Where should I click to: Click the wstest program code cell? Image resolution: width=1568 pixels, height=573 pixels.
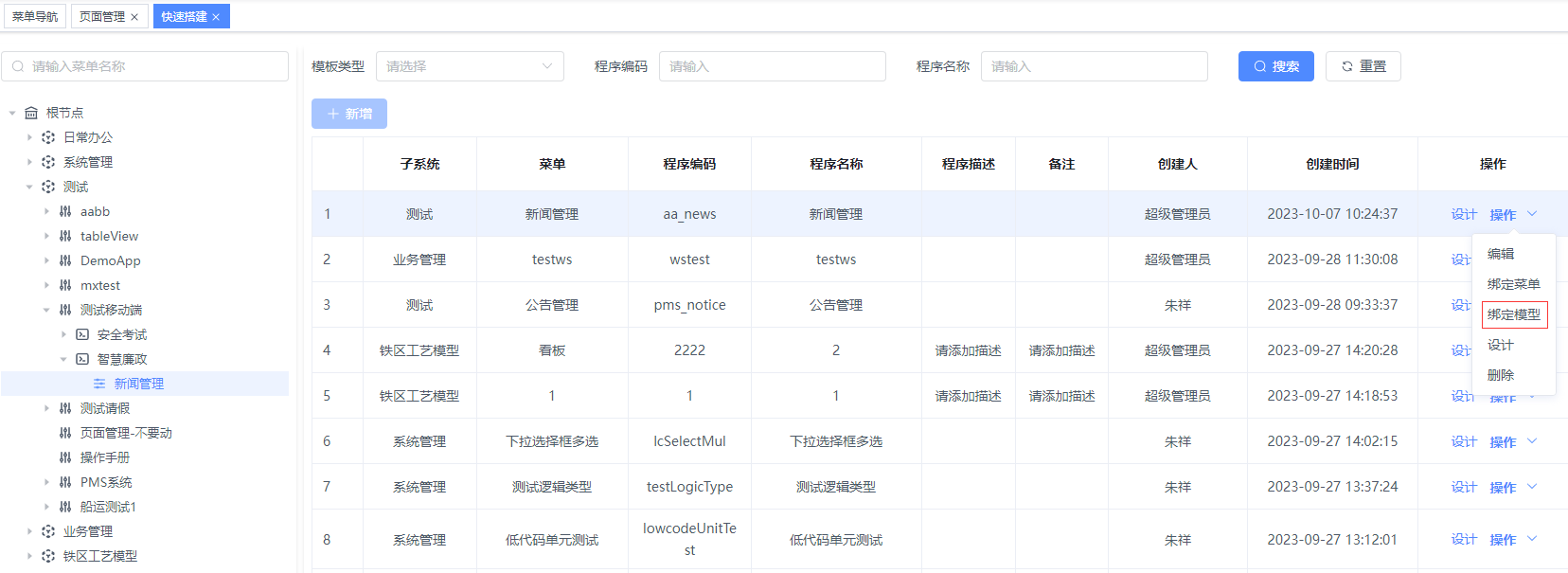coord(689,260)
